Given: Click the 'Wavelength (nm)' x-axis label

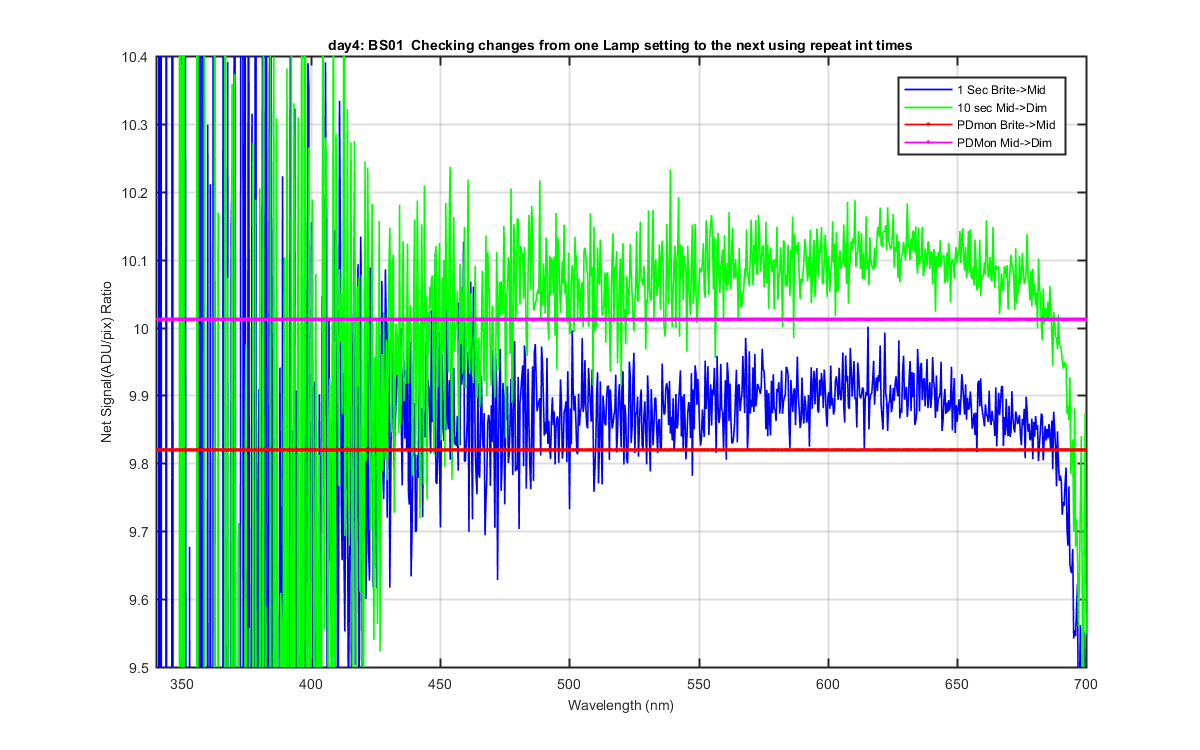Looking at the screenshot, I should (x=620, y=705).
